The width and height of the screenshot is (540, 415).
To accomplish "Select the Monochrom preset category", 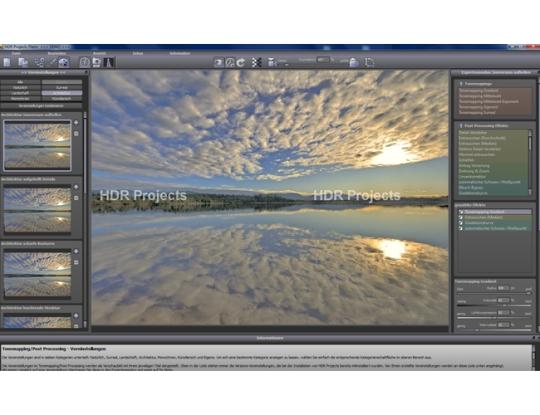I will point(21,99).
